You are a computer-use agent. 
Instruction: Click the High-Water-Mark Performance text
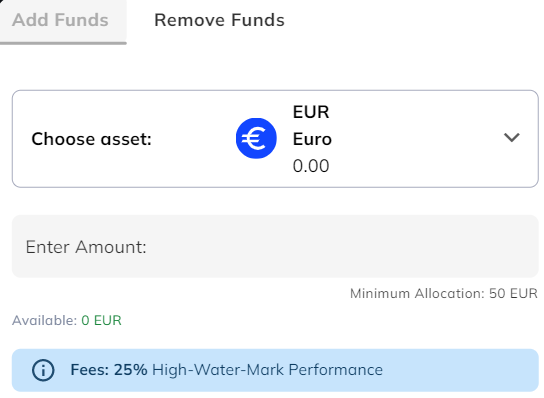coord(267,370)
